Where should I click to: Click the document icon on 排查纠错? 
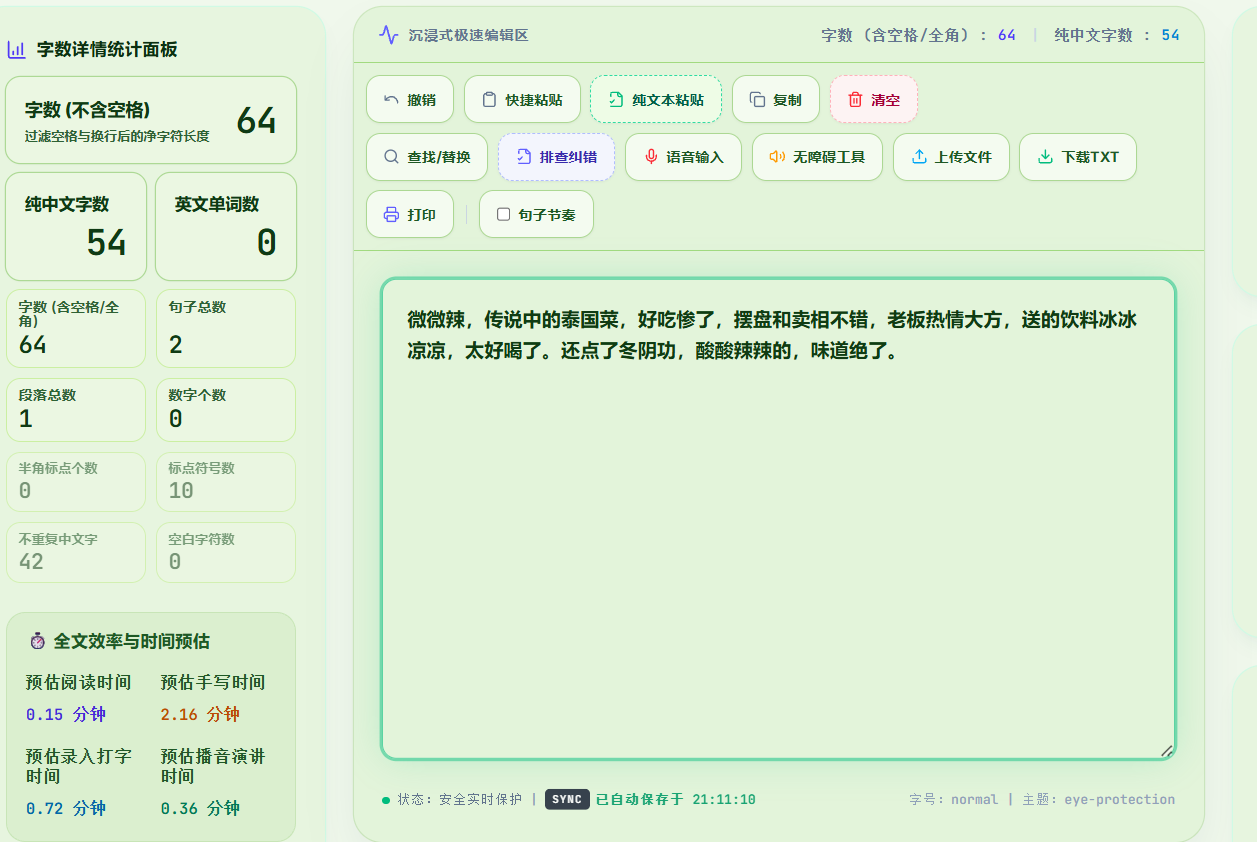coord(523,157)
